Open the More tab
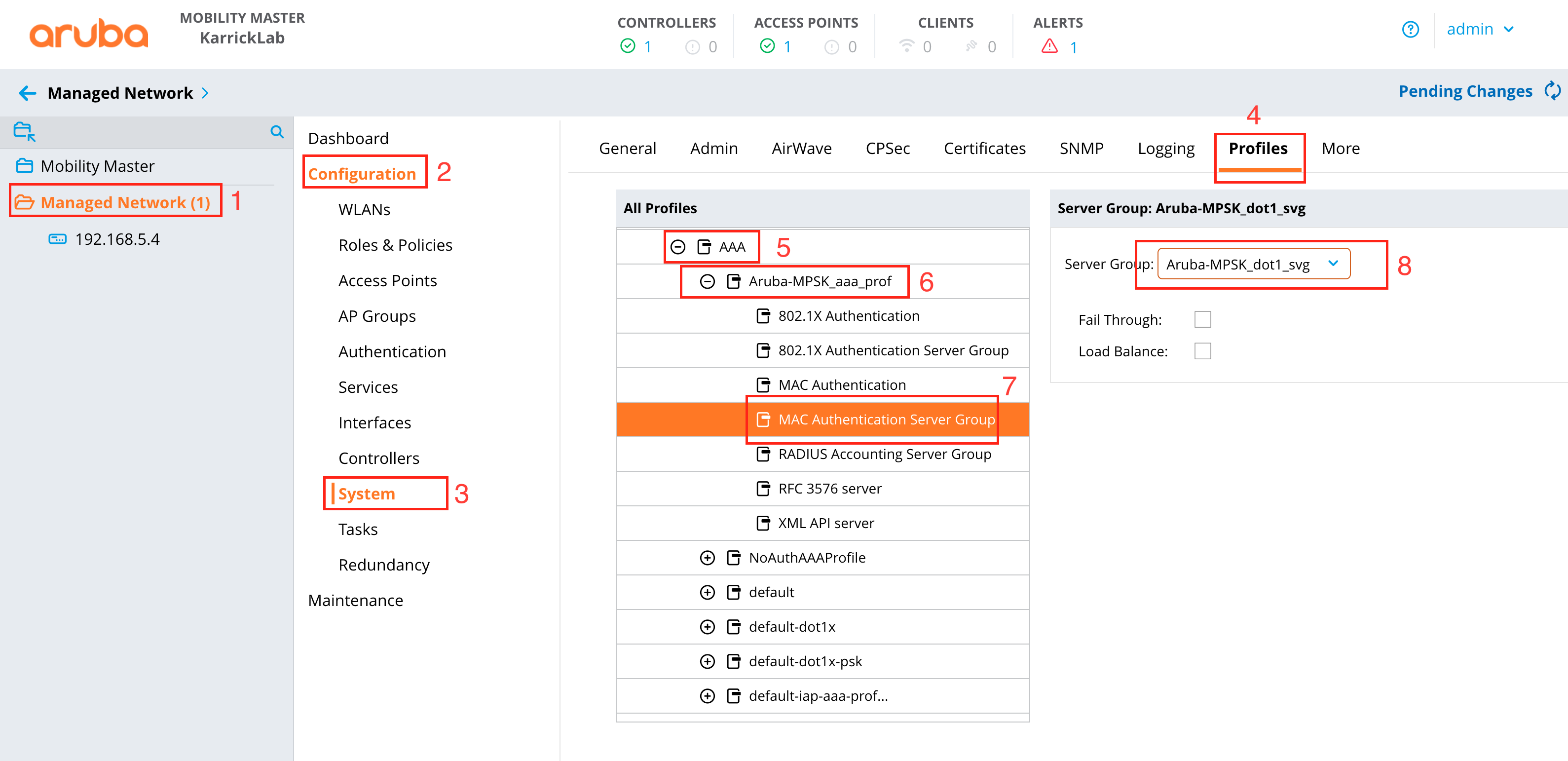Image resolution: width=1568 pixels, height=761 pixels. coord(1340,149)
